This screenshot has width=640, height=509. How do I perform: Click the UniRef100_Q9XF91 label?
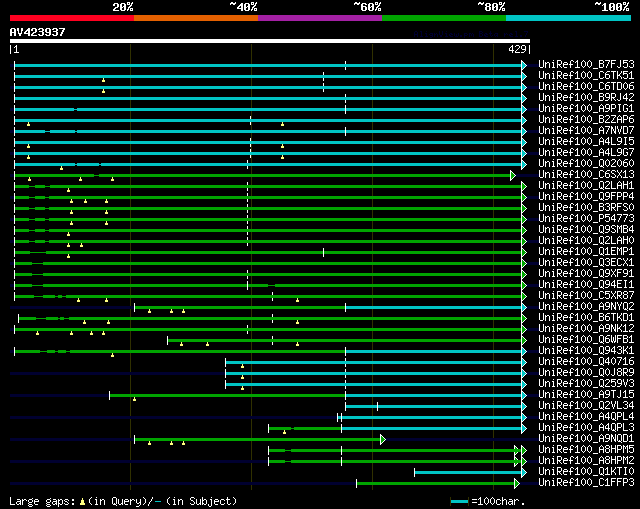(586, 274)
